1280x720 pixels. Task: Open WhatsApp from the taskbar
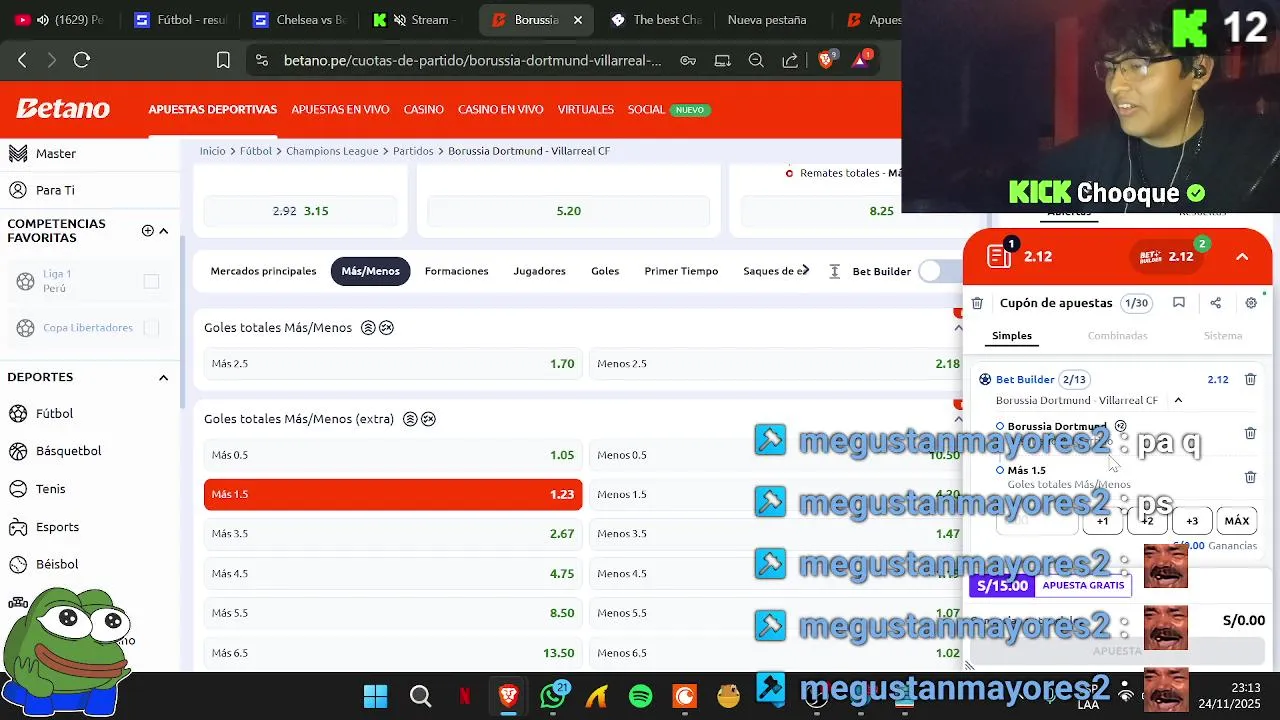tap(552, 696)
